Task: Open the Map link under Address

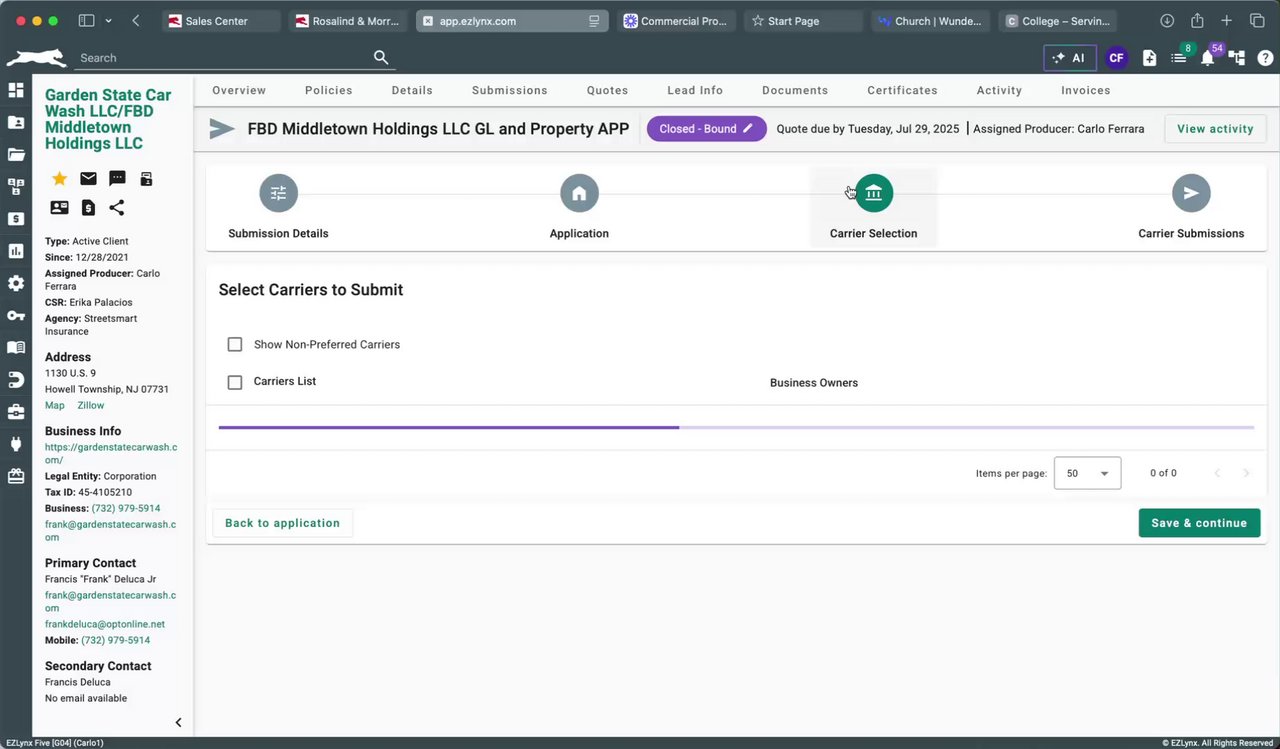Action: tap(55, 405)
